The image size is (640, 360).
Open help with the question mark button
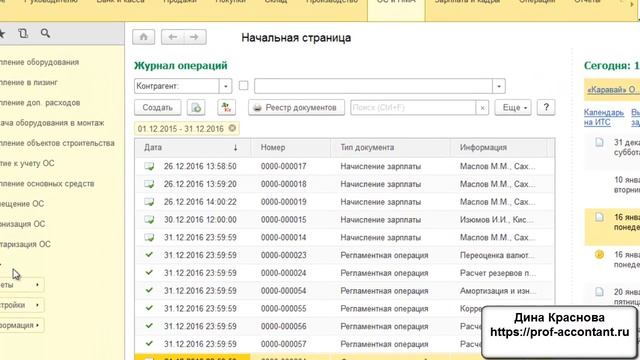point(546,107)
